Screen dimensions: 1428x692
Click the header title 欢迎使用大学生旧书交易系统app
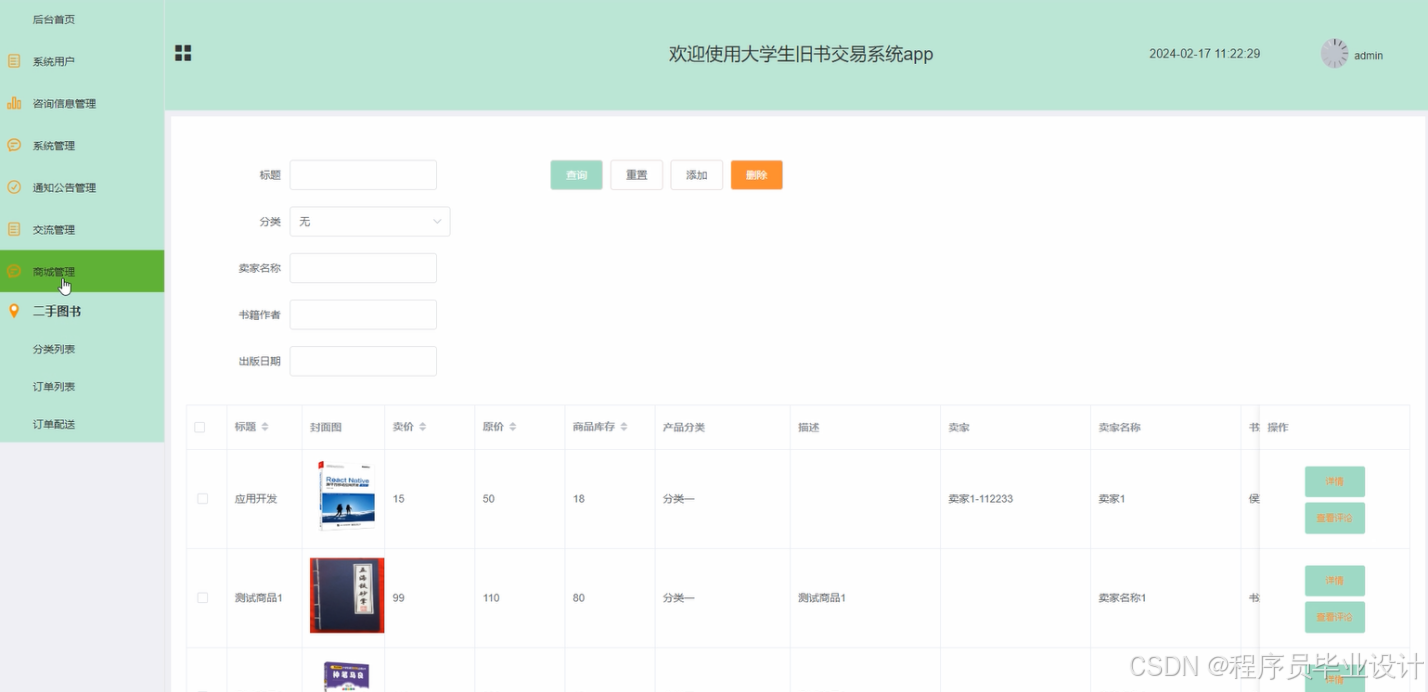(801, 54)
